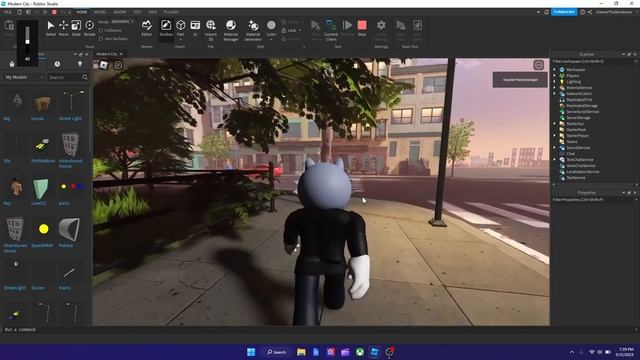Switch to the MODEL ribbon tab
The width and height of the screenshot is (640, 360).
click(100, 12)
